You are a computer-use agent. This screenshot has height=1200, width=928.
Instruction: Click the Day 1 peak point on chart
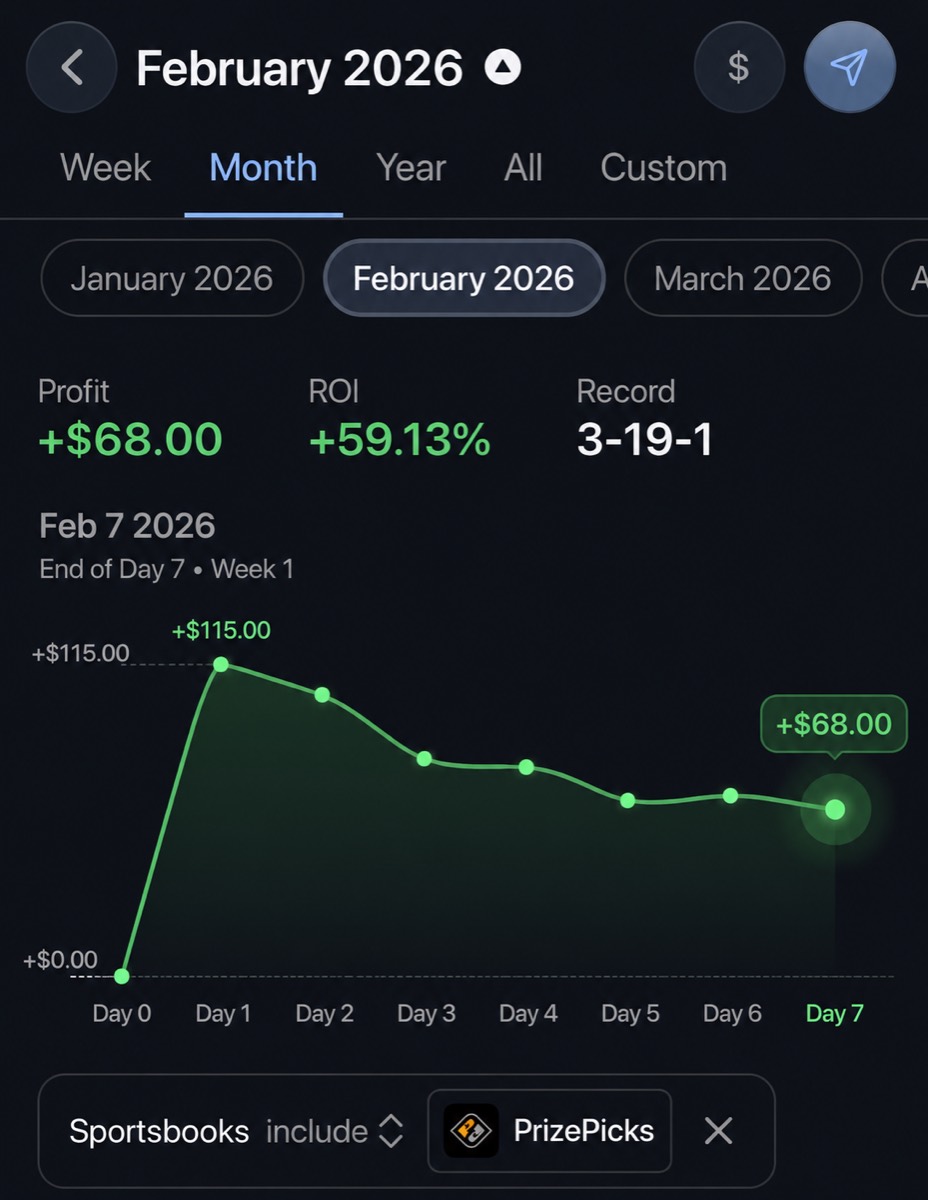tap(221, 664)
